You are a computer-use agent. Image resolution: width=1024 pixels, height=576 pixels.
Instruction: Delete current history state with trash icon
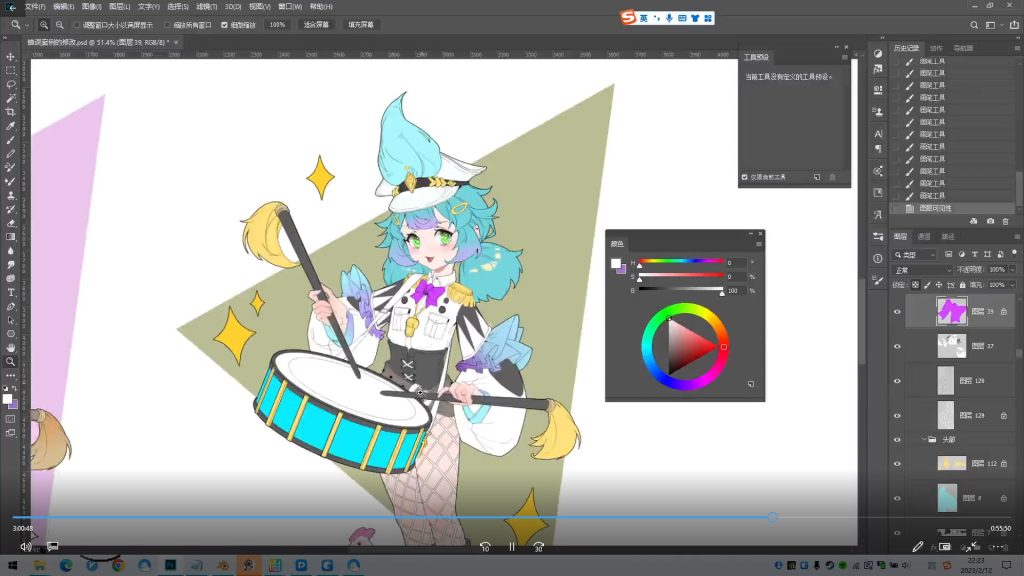(x=1006, y=221)
